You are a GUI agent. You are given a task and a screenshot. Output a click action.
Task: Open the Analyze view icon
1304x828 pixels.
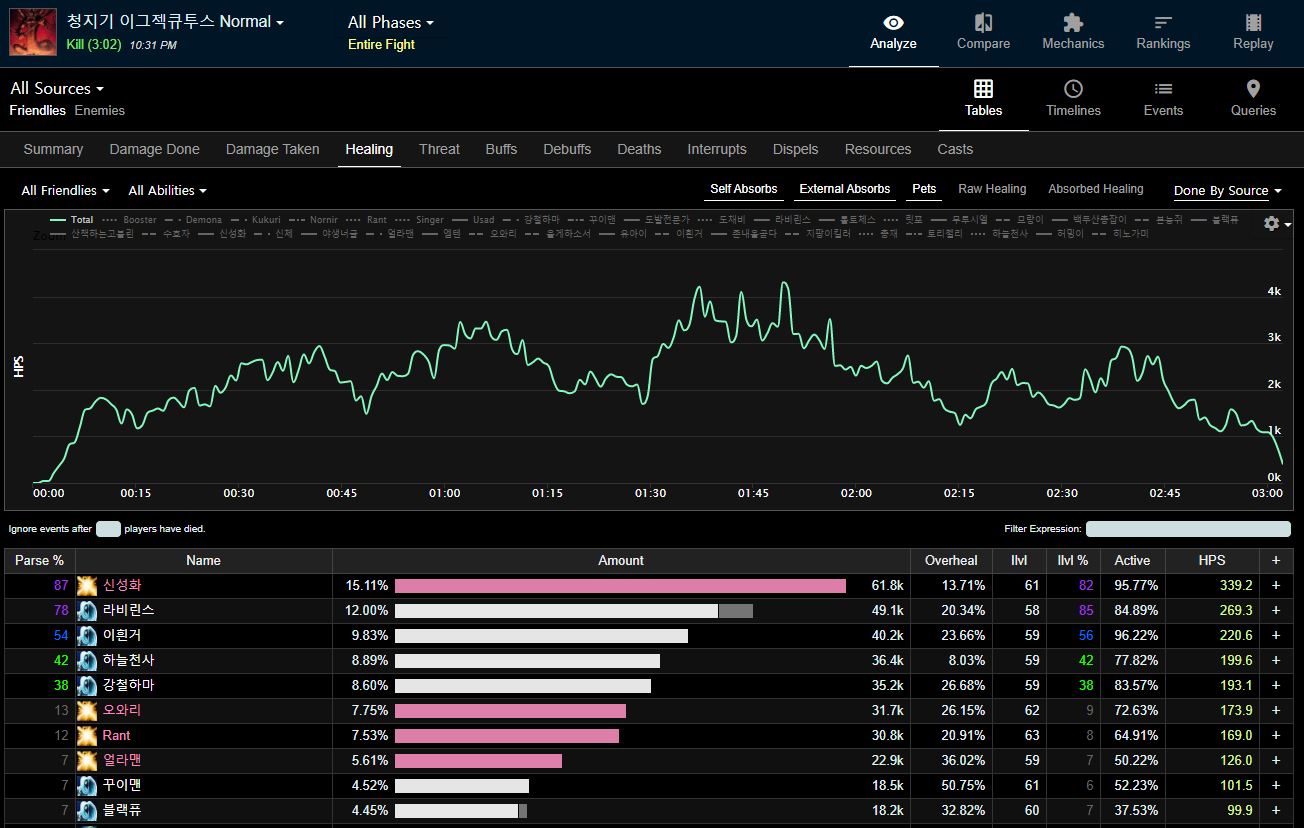click(x=893, y=23)
